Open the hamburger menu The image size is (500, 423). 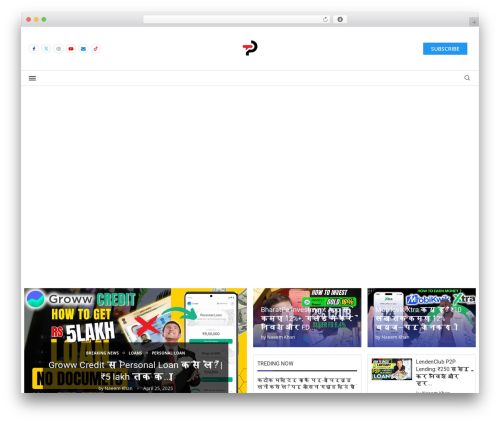(x=32, y=78)
